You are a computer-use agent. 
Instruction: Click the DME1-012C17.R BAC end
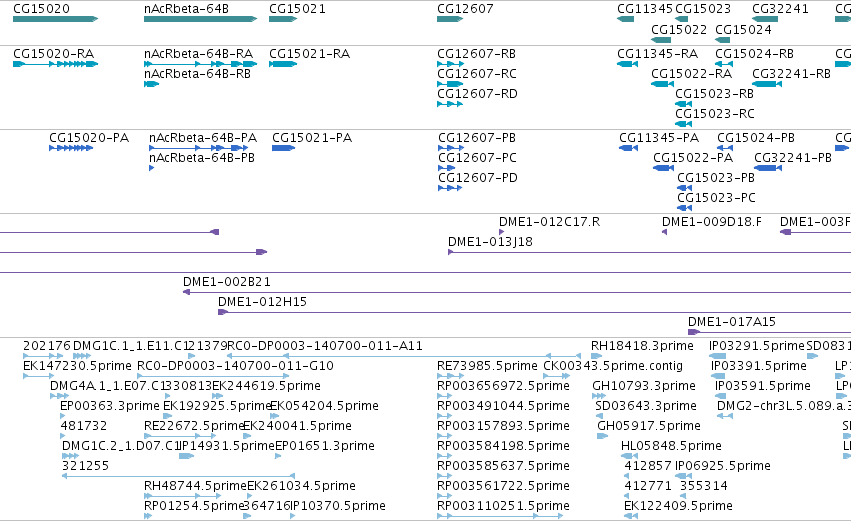tap(501, 232)
